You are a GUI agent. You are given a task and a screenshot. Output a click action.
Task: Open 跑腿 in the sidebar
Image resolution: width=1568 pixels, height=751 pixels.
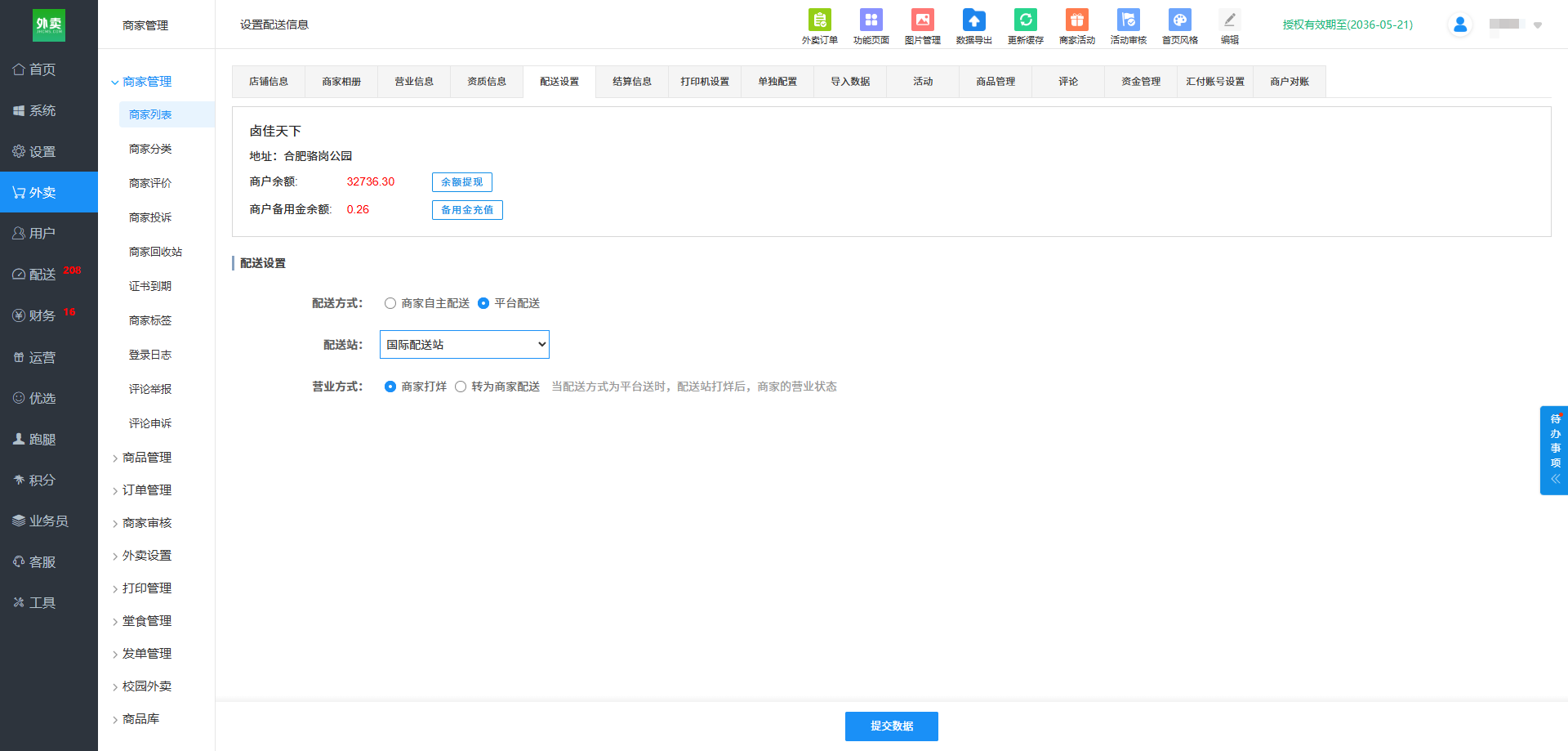click(x=49, y=439)
